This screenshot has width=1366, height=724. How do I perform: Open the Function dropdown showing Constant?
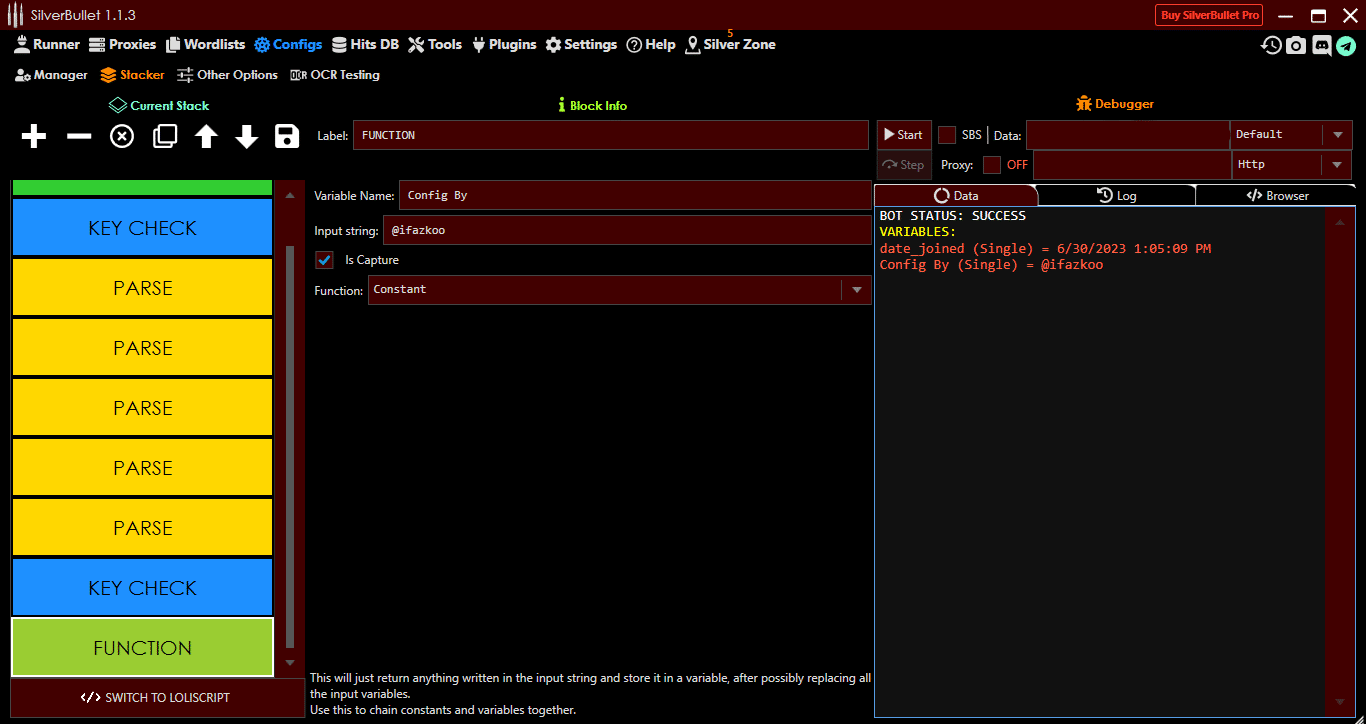click(857, 290)
